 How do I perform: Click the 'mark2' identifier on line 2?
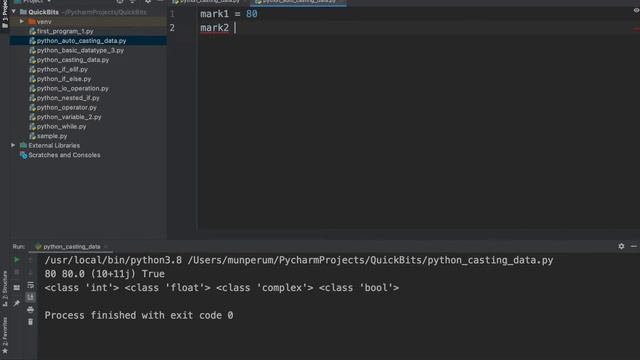click(214, 28)
